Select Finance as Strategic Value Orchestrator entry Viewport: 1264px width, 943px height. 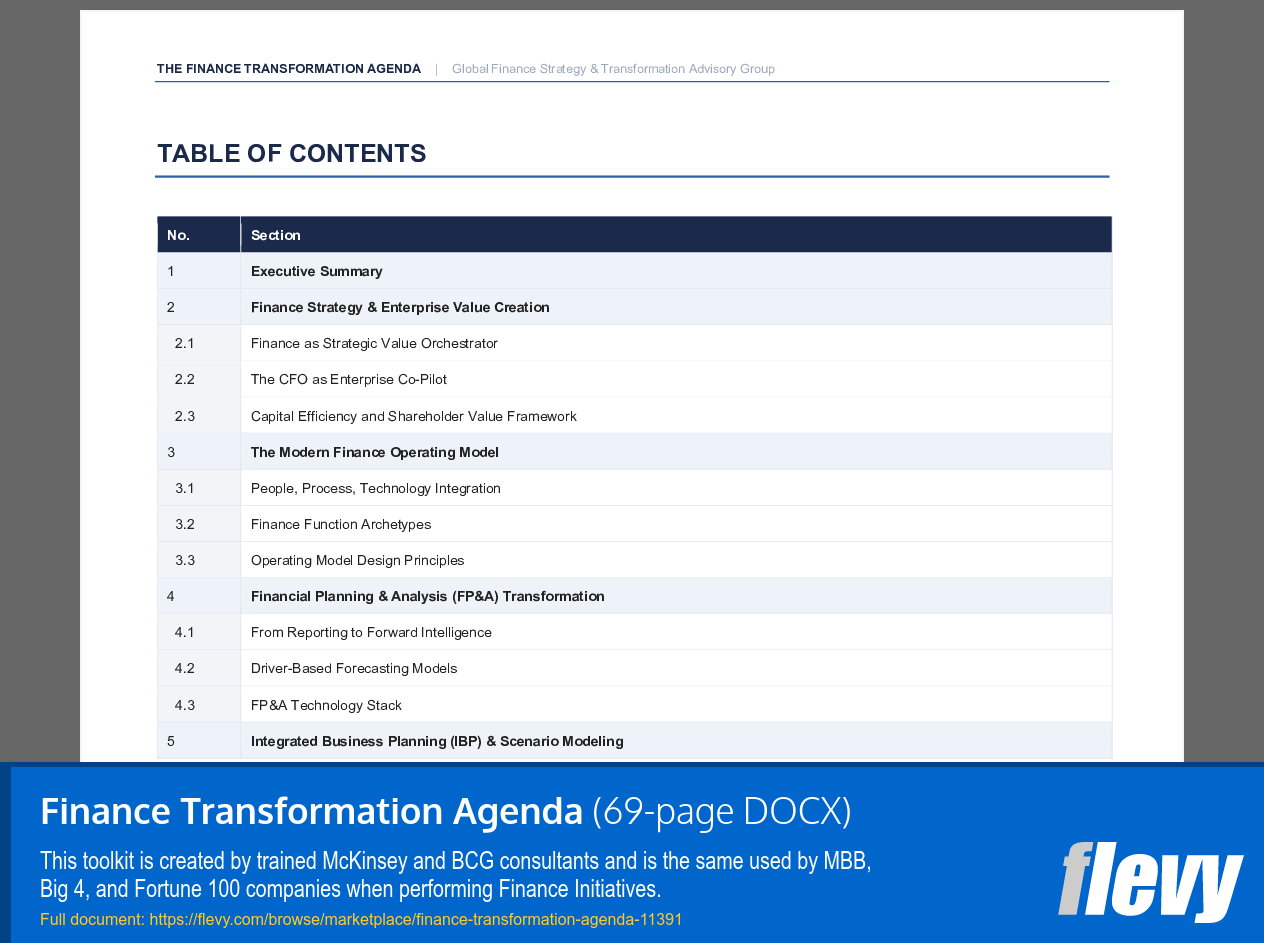coord(374,343)
